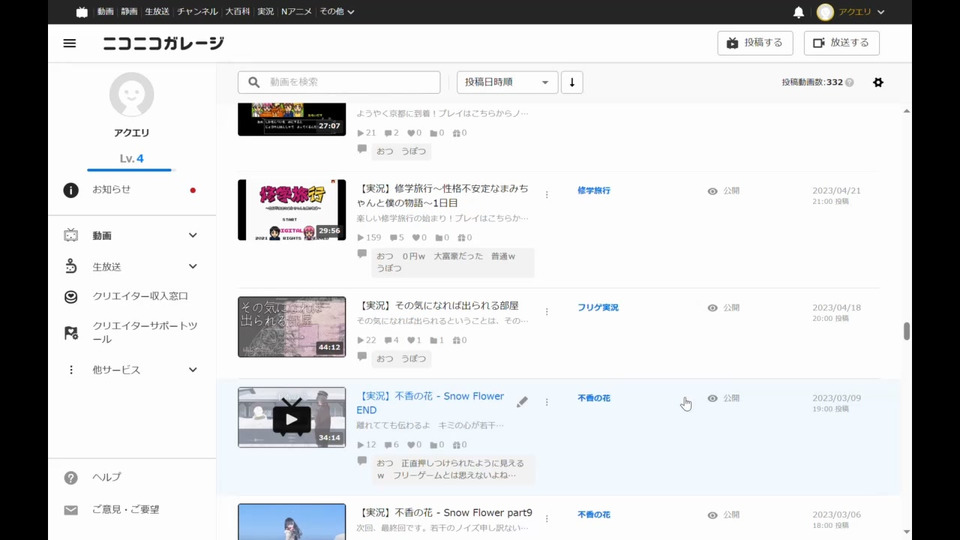The height and width of the screenshot is (540, 960).
Task: Open the 修学旅行 series link
Action: click(x=594, y=191)
